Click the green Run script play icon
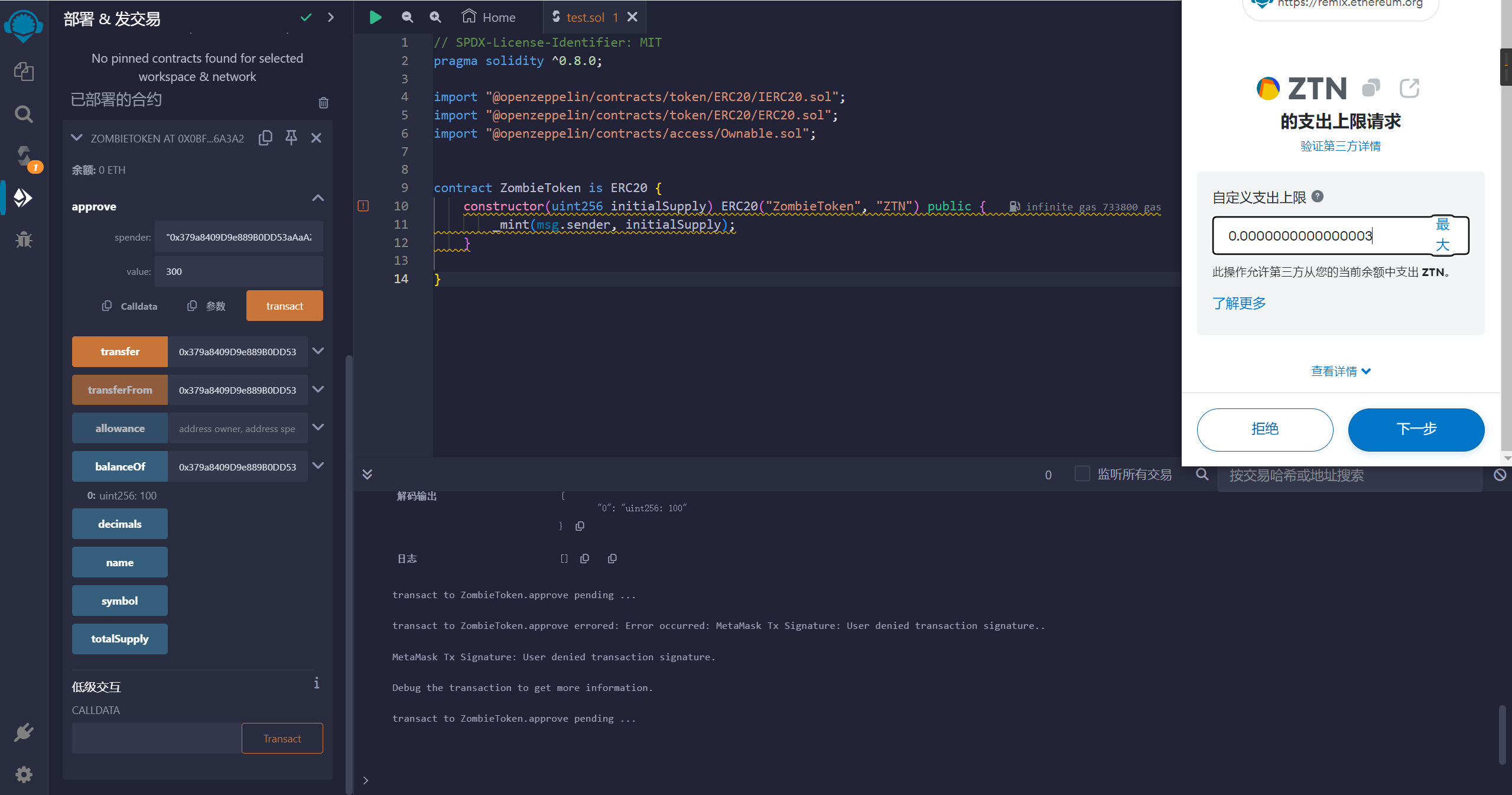The image size is (1512, 795). pyautogui.click(x=375, y=17)
